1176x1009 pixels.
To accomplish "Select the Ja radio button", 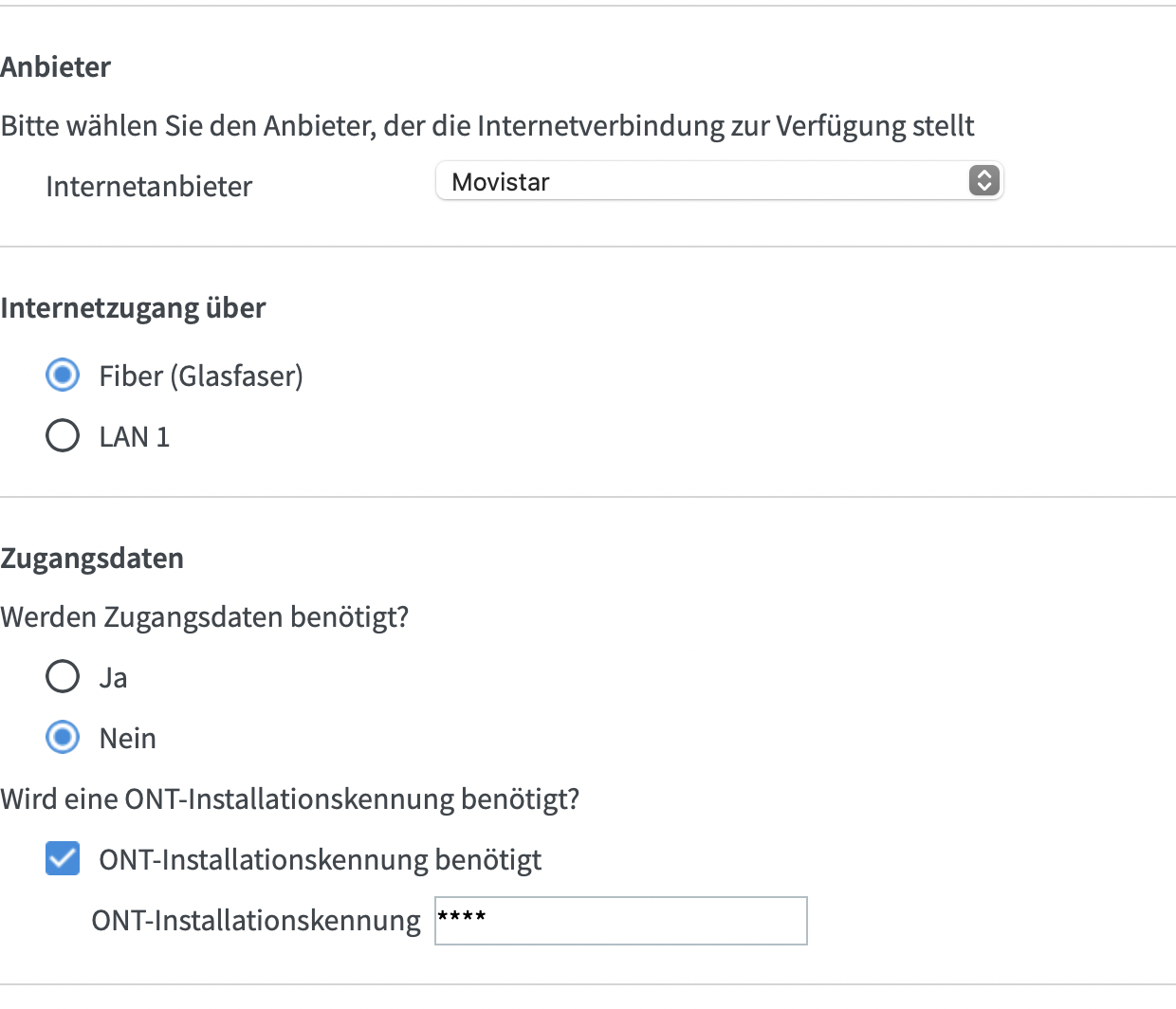I will tap(63, 677).
